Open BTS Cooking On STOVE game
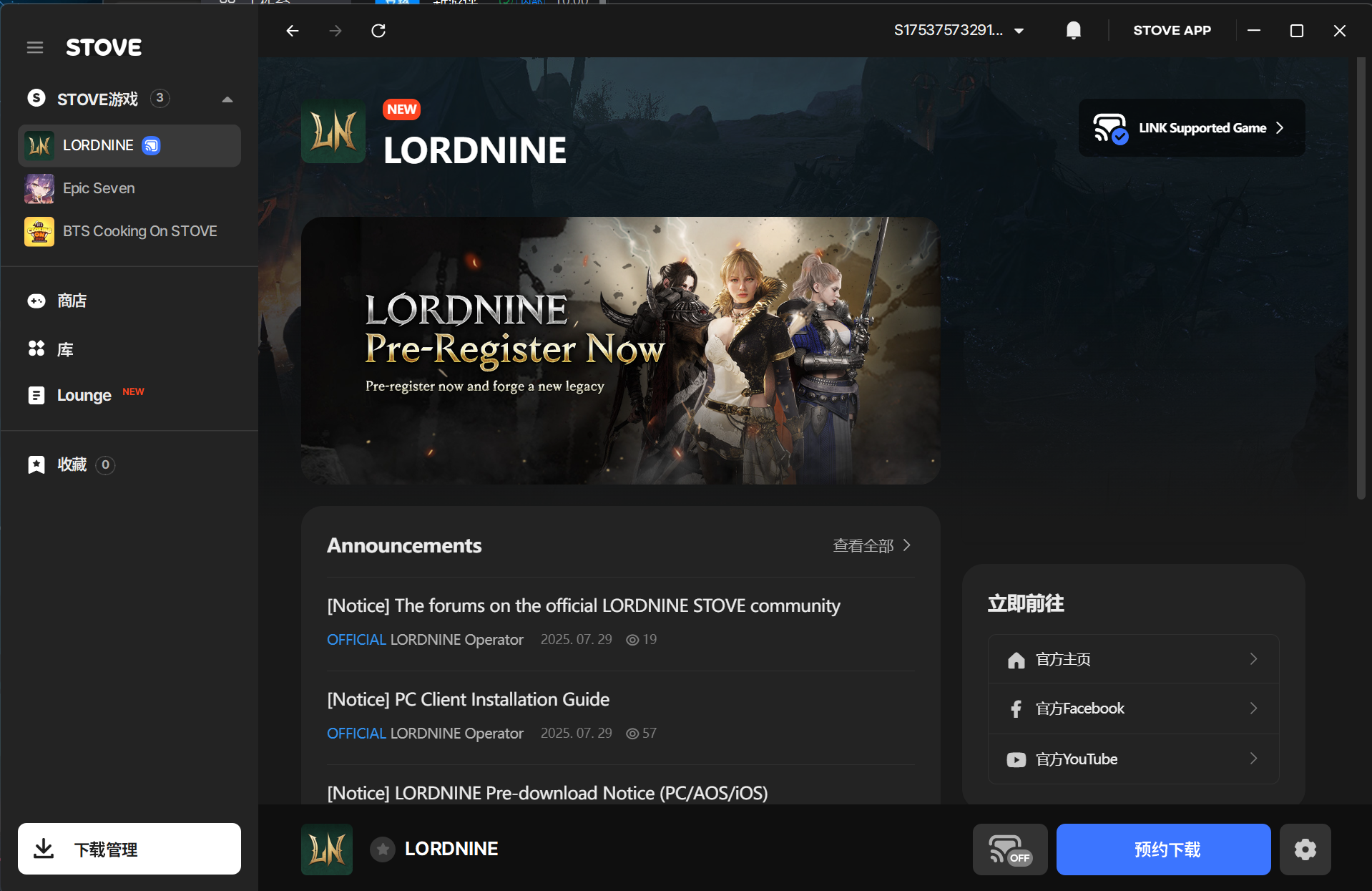 (x=129, y=231)
